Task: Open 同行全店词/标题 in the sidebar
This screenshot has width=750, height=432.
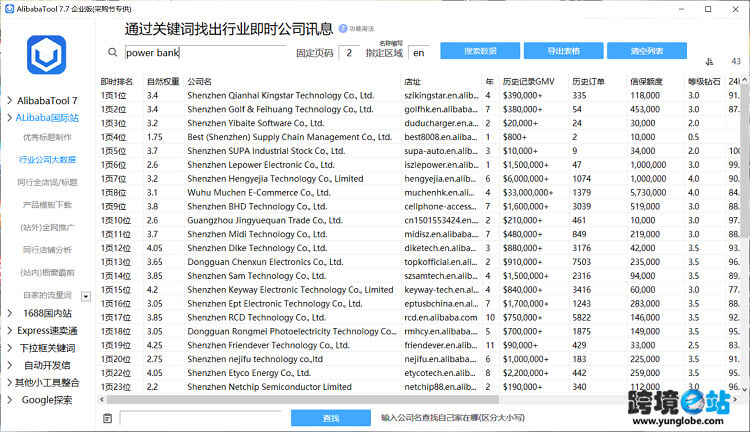Action: point(47,182)
